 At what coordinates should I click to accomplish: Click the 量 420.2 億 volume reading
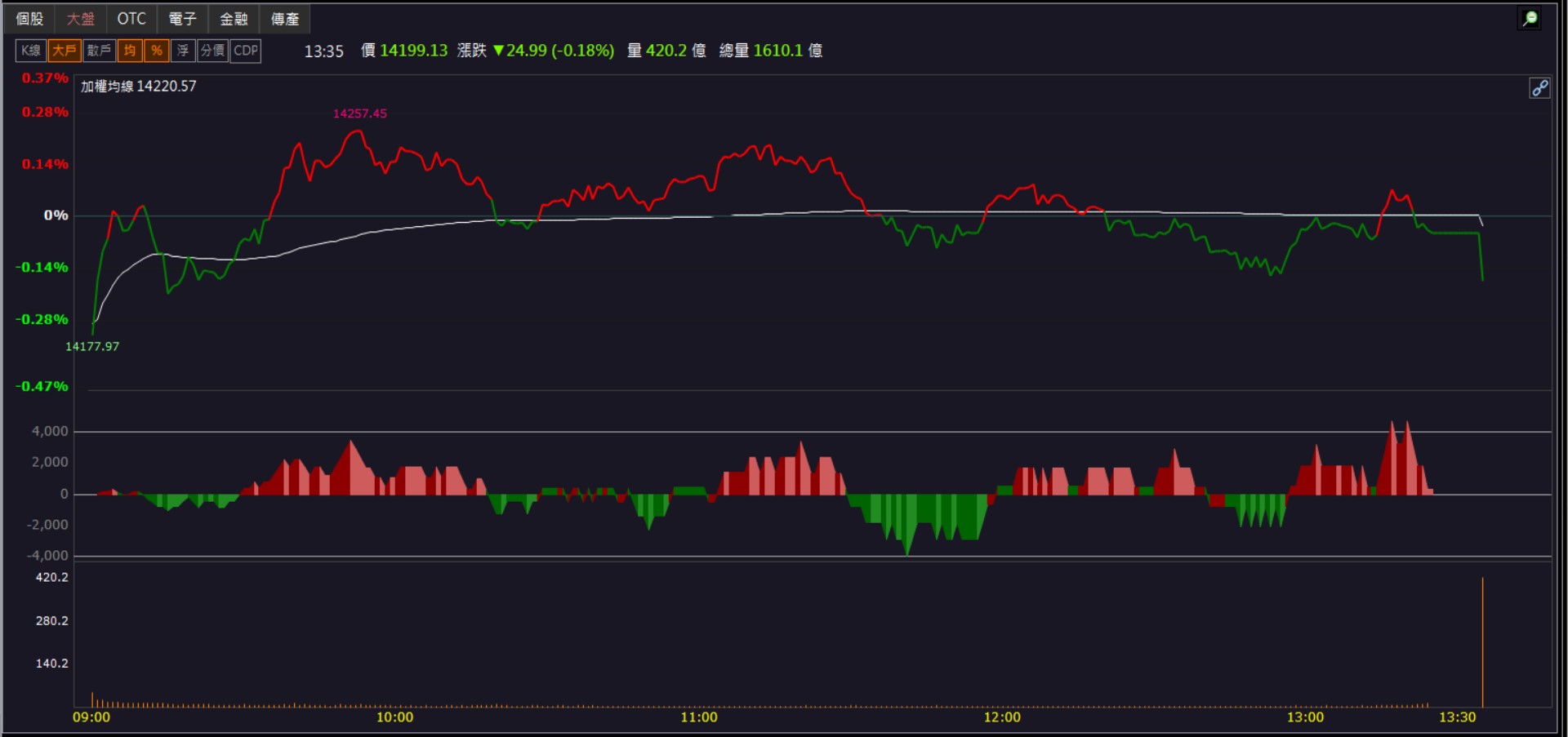click(x=666, y=51)
